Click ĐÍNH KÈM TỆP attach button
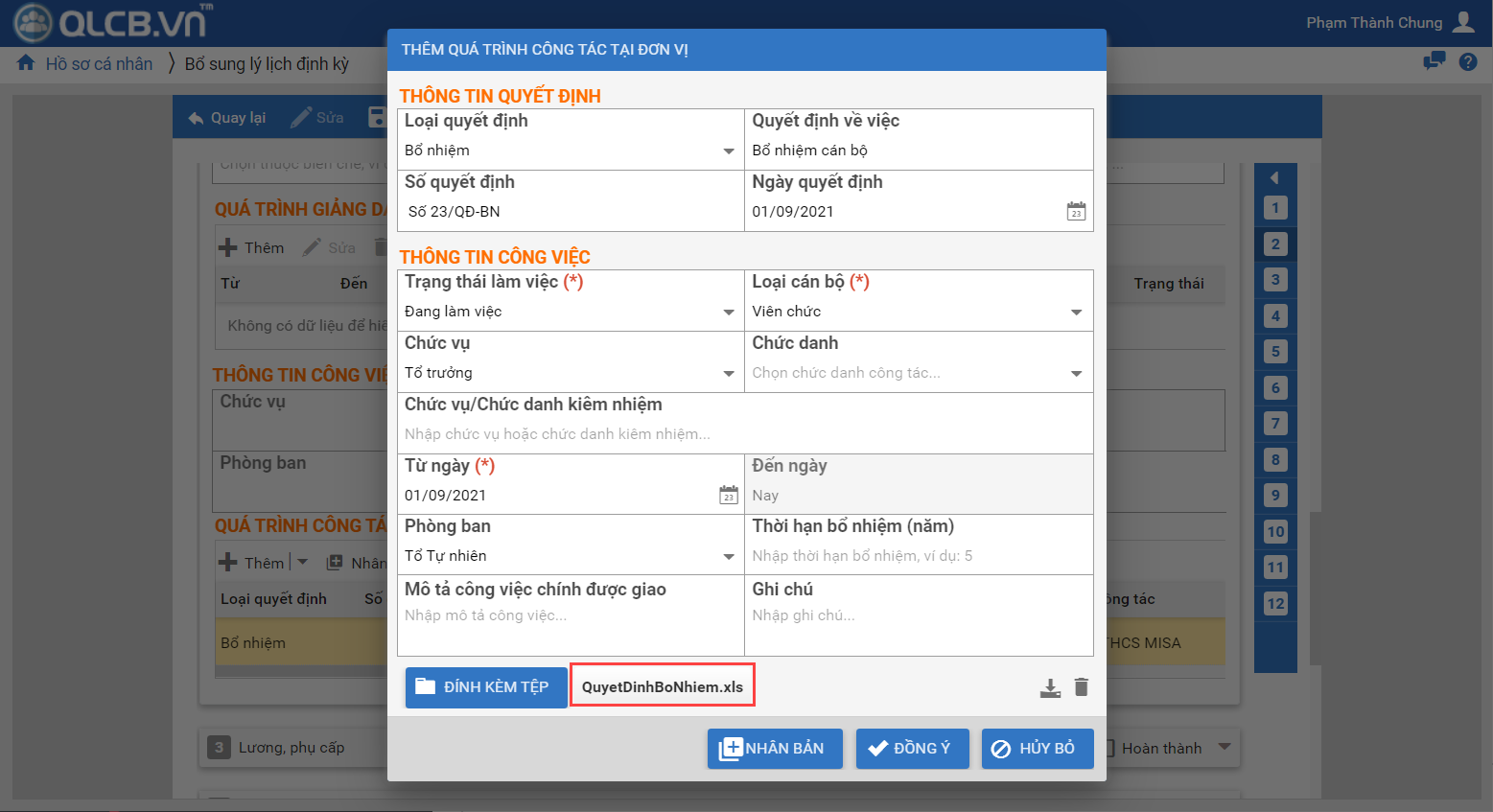 (x=485, y=687)
